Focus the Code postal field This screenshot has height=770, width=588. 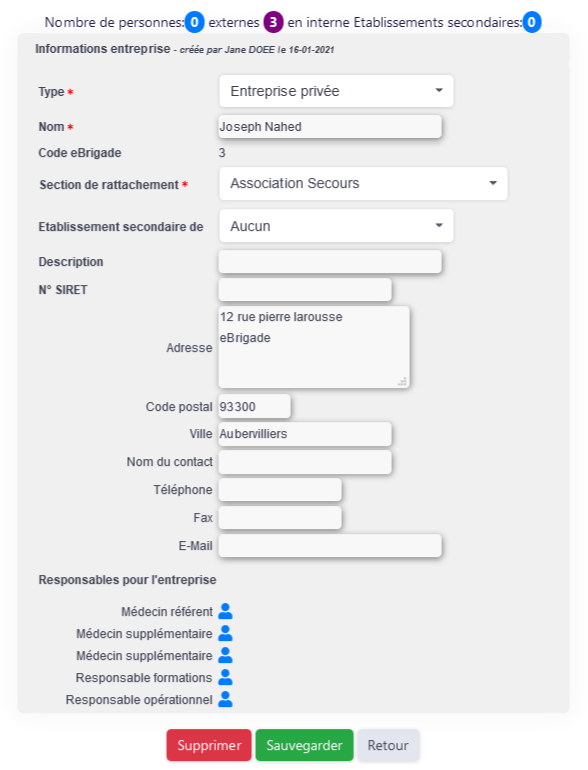click(x=254, y=407)
